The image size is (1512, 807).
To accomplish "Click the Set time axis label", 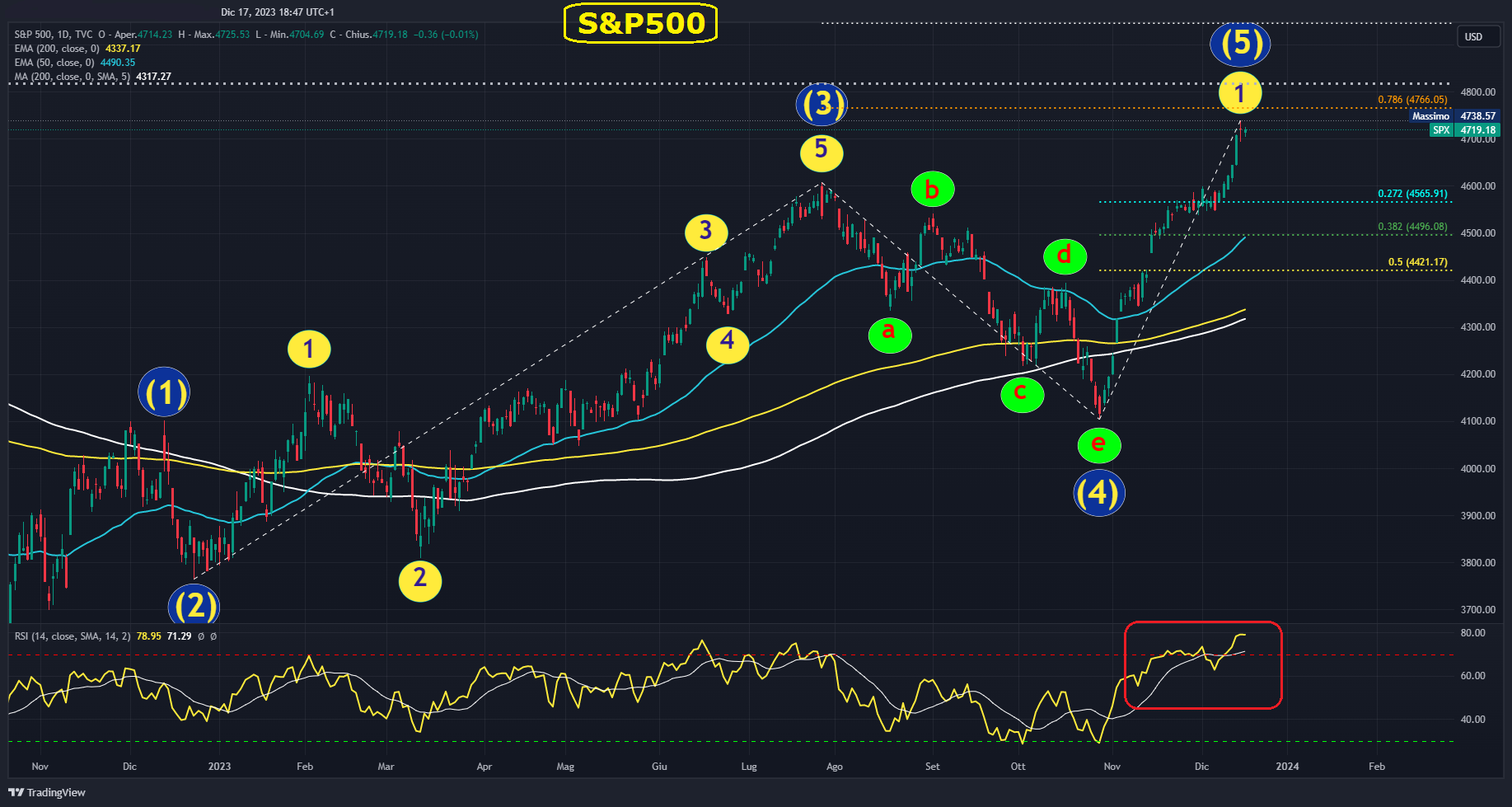I will pyautogui.click(x=932, y=767).
